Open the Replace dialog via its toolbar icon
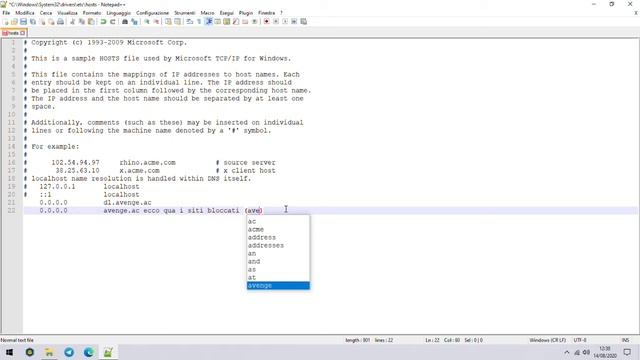Image resolution: width=640 pixels, height=360 pixels. click(134, 22)
